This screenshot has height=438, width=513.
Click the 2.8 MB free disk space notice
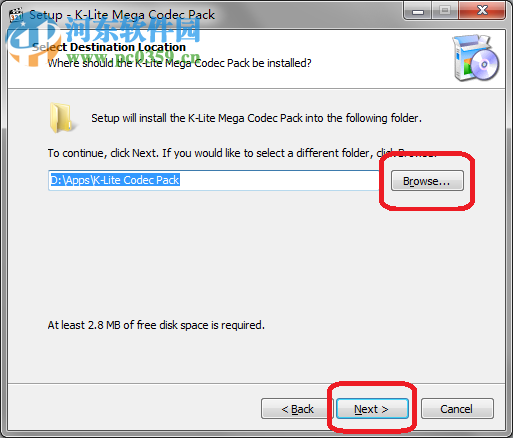tap(156, 325)
